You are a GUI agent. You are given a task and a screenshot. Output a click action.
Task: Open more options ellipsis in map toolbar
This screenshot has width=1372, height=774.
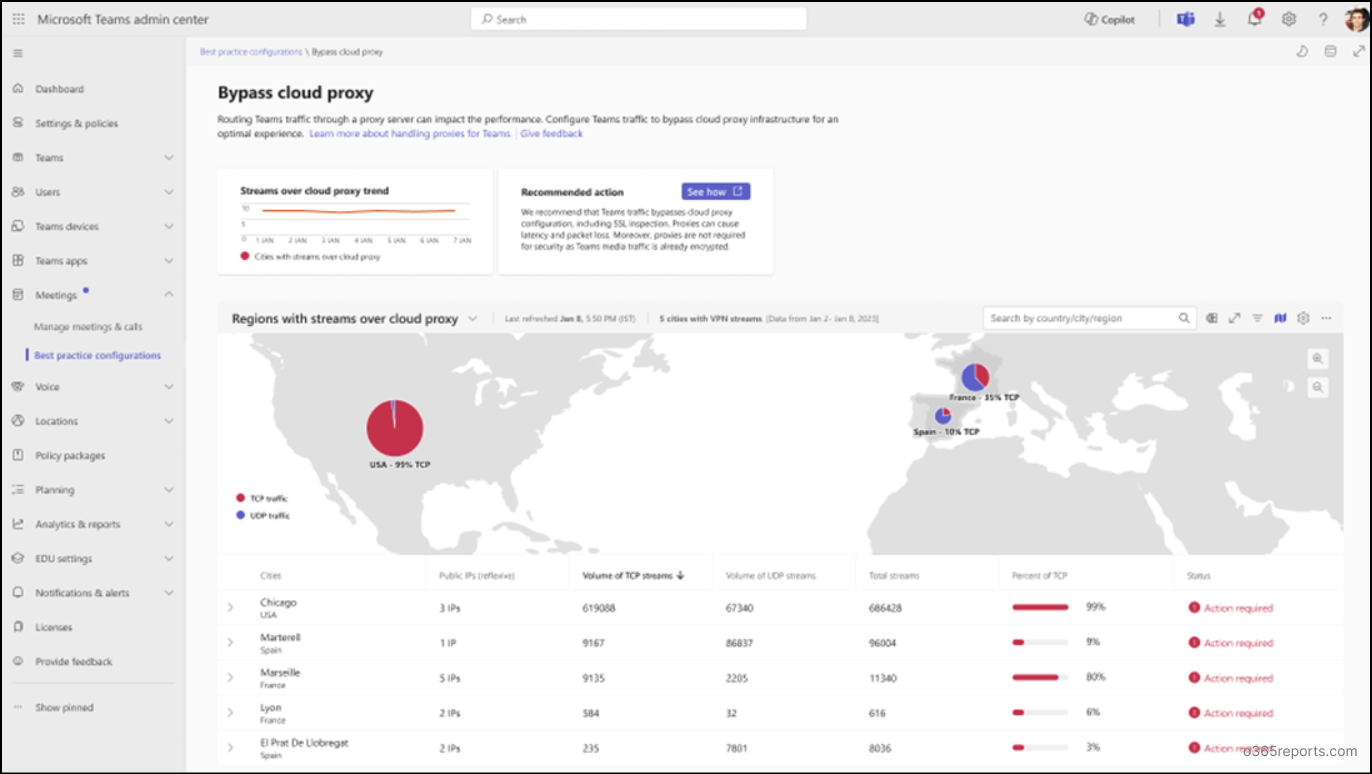[1326, 318]
